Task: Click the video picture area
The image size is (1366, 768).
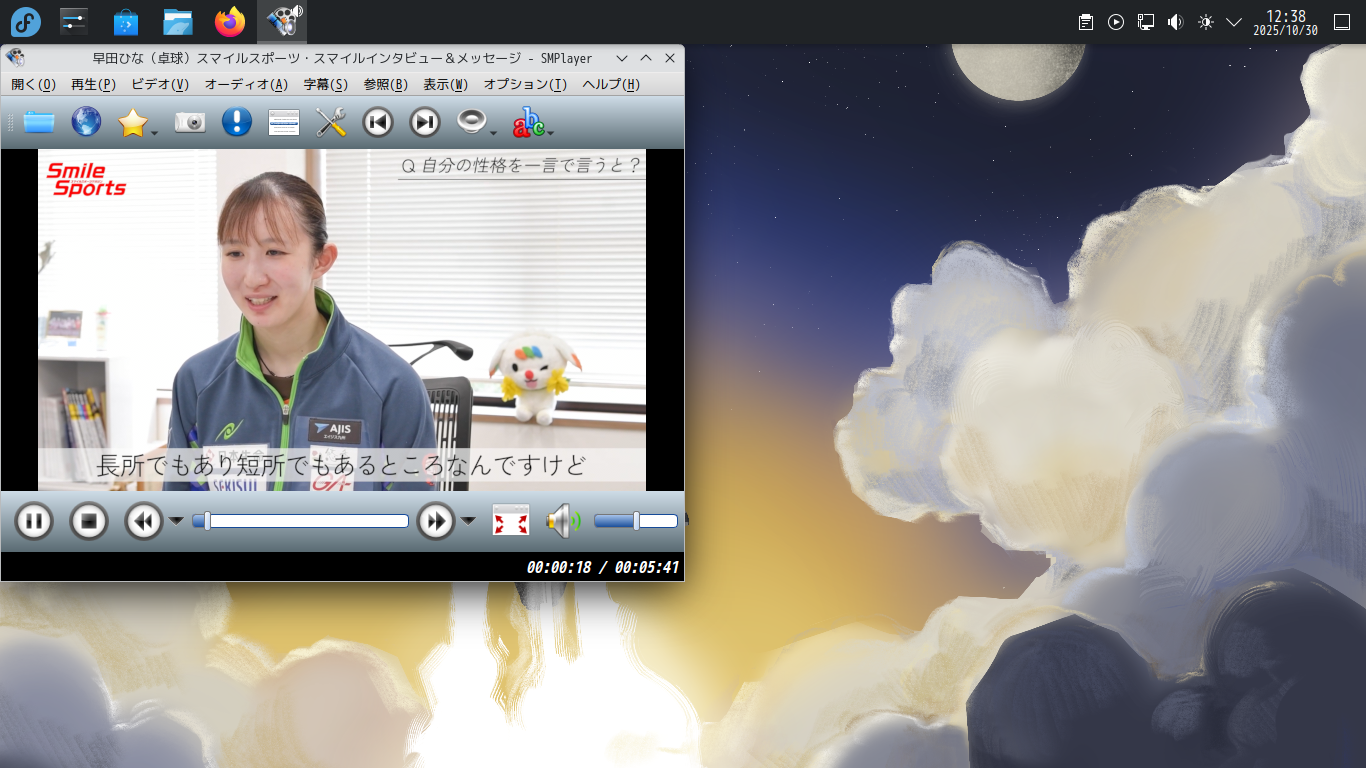Action: tap(342, 320)
